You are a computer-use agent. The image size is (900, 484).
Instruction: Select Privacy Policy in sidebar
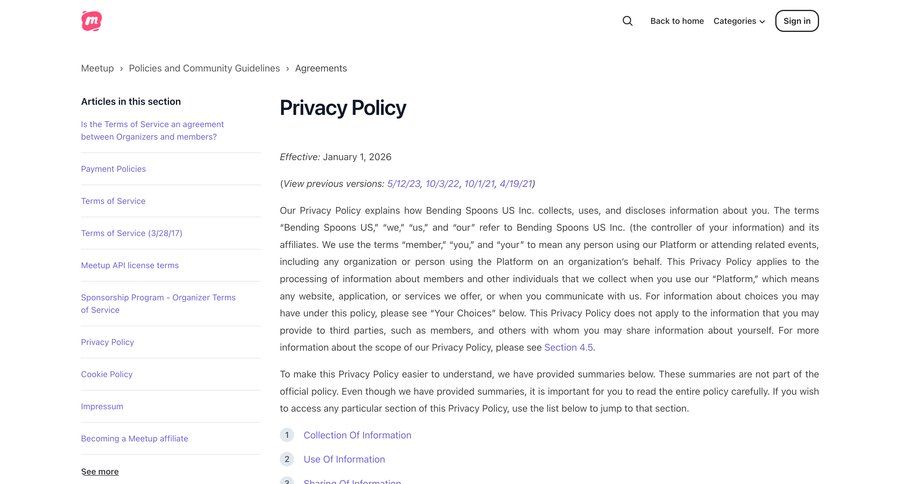coord(107,342)
